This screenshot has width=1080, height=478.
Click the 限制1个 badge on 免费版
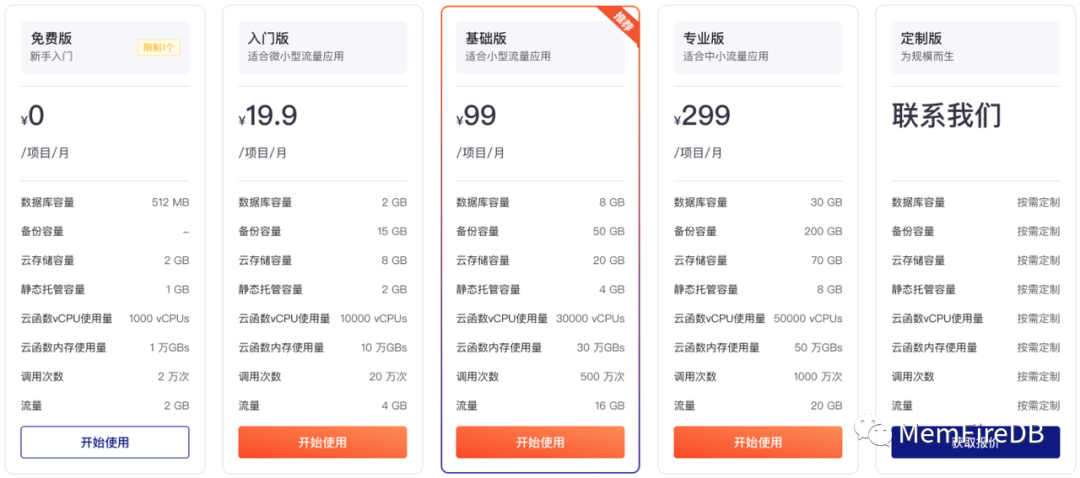coord(158,48)
